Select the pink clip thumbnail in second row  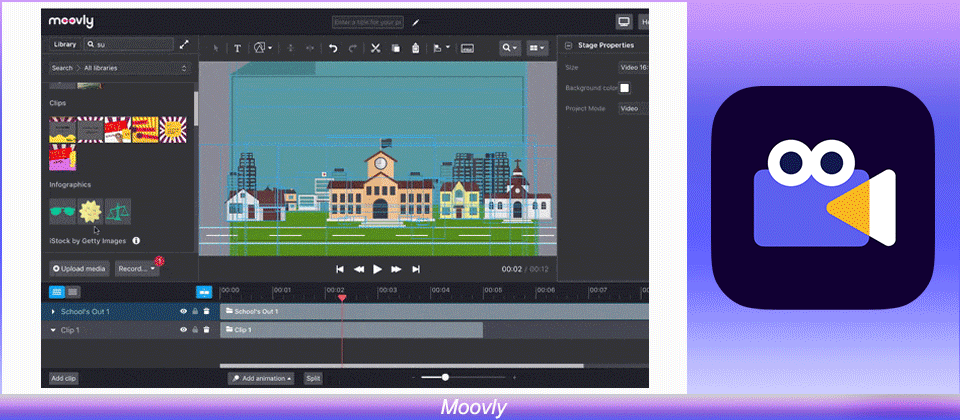click(x=62, y=157)
